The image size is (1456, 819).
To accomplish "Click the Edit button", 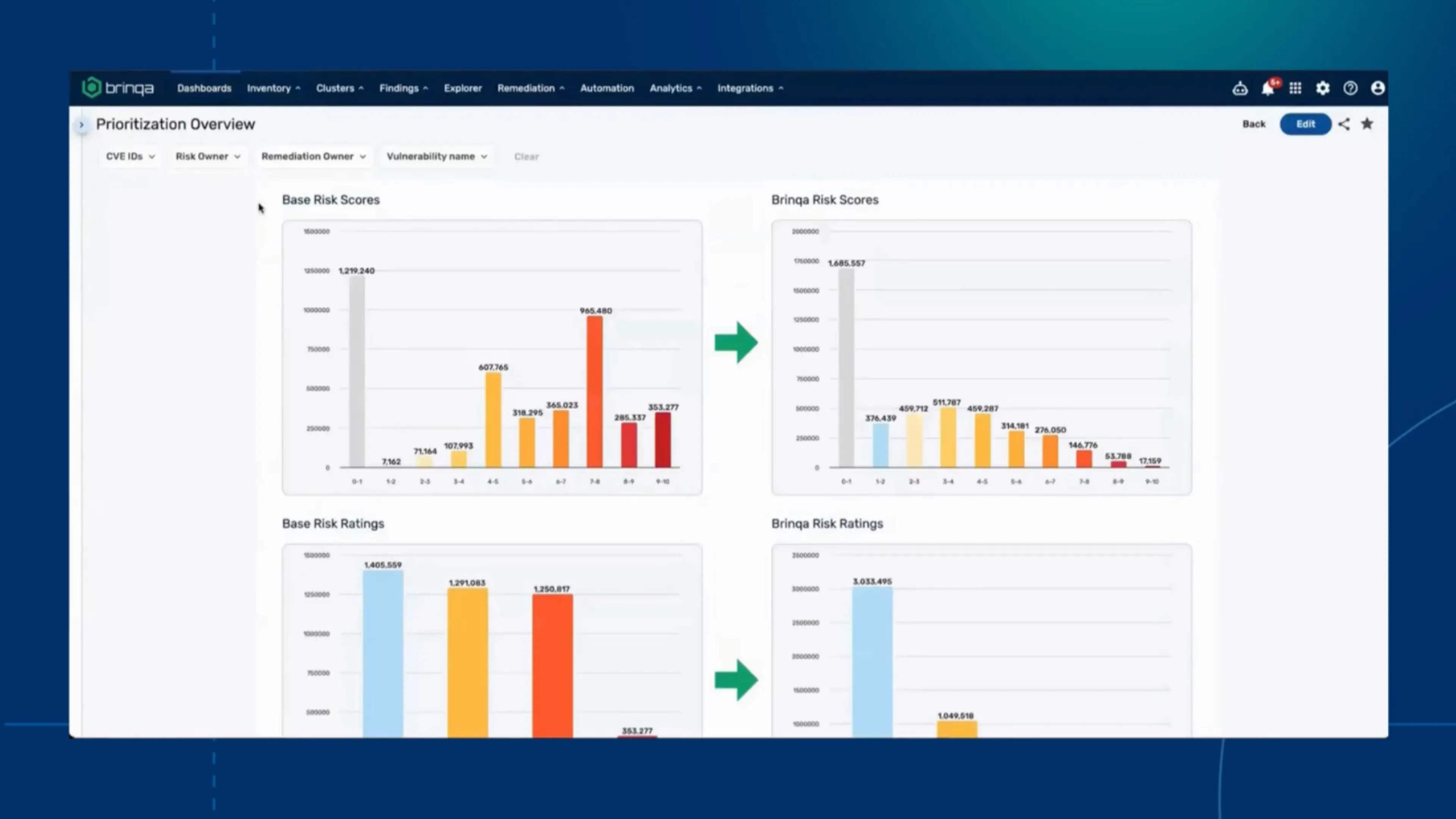I will (x=1305, y=124).
